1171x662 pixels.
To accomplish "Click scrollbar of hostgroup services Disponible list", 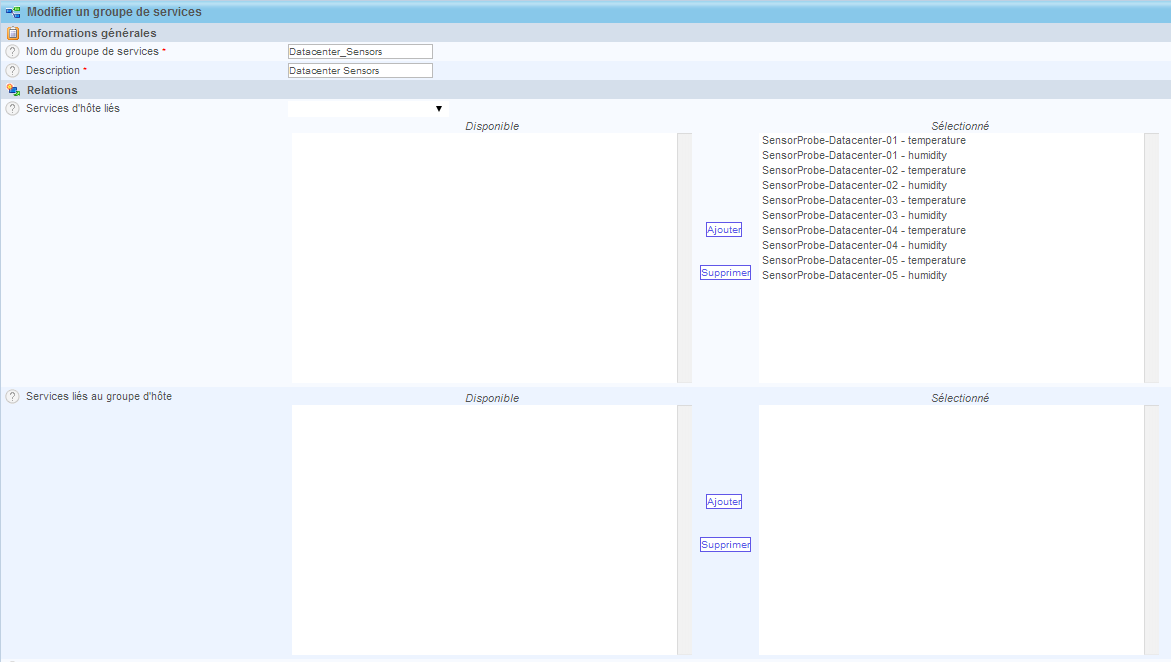I will click(x=684, y=530).
